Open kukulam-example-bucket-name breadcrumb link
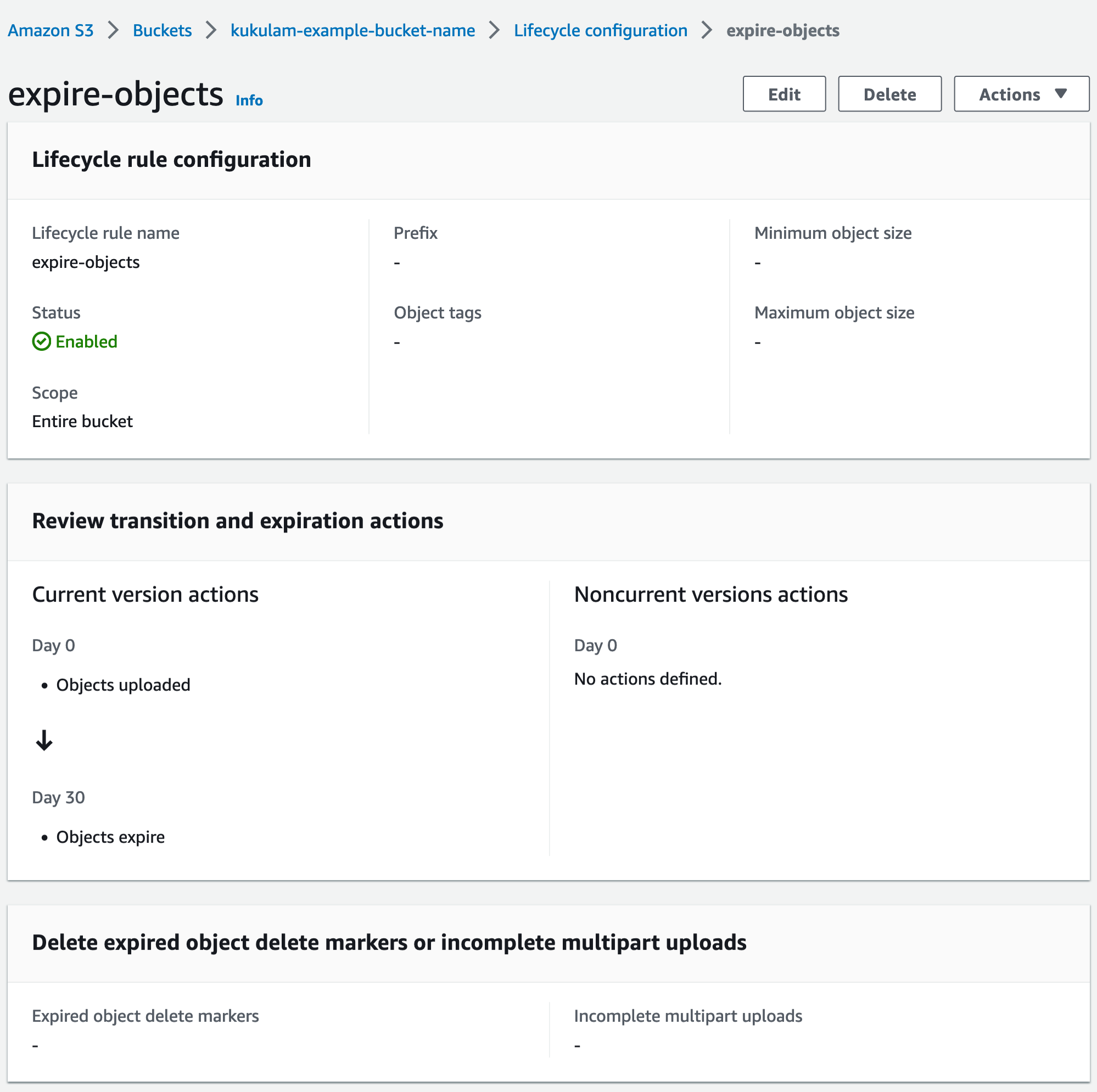Image resolution: width=1097 pixels, height=1092 pixels. click(352, 30)
